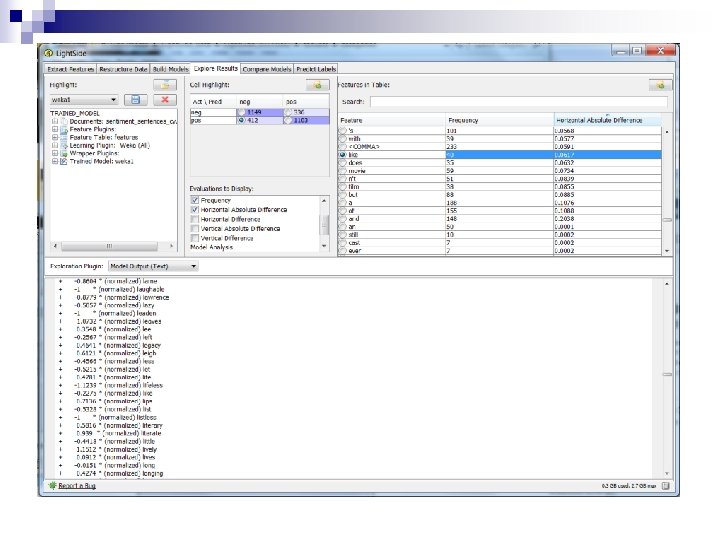Image resolution: width=720 pixels, height=540 pixels.
Task: Sort by the Feature column header
Action: coord(392,120)
